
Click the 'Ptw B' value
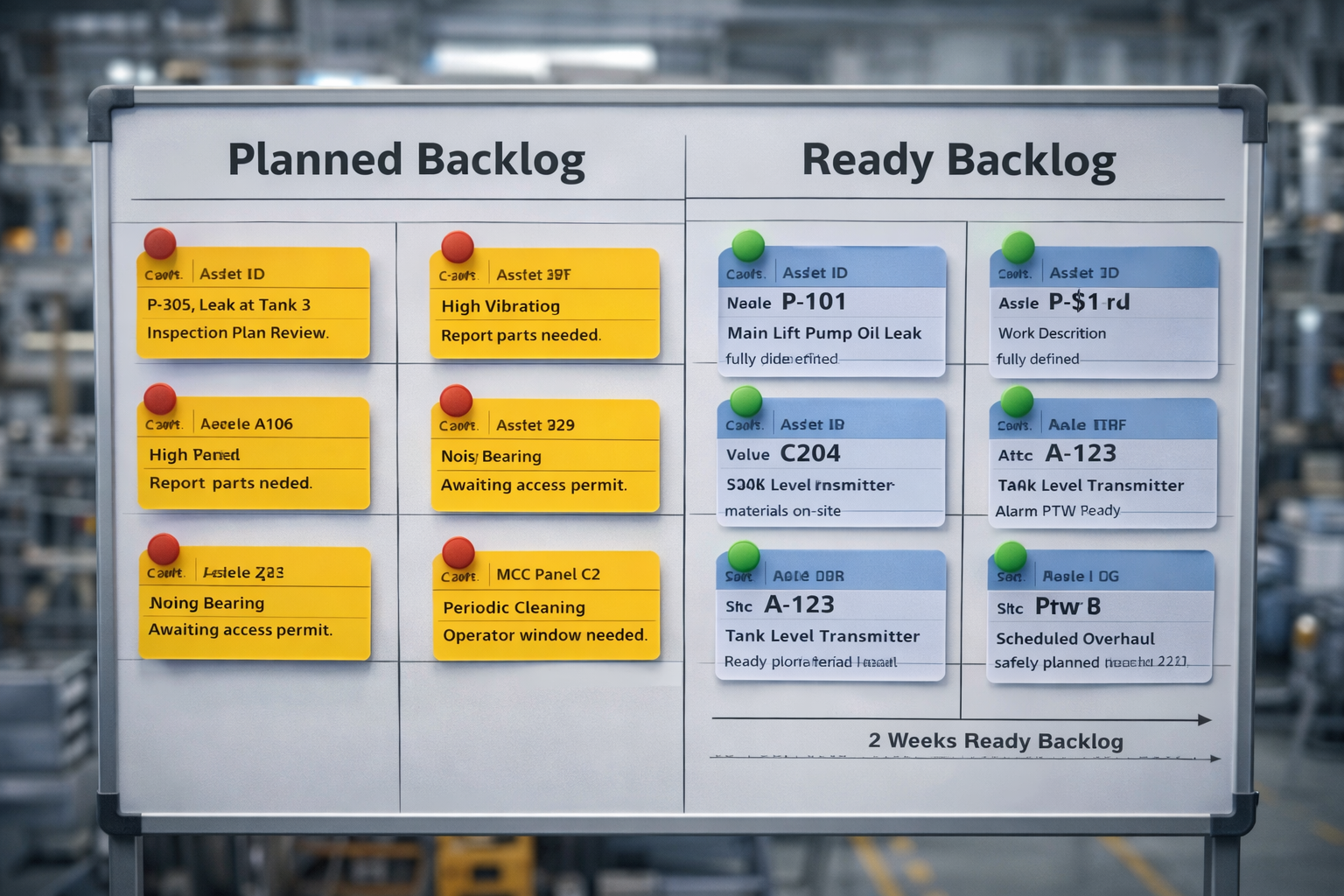(x=1067, y=606)
